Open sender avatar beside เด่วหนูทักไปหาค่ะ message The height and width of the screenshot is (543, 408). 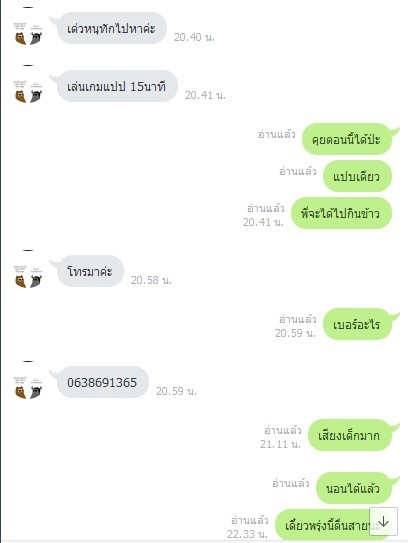pos(28,34)
